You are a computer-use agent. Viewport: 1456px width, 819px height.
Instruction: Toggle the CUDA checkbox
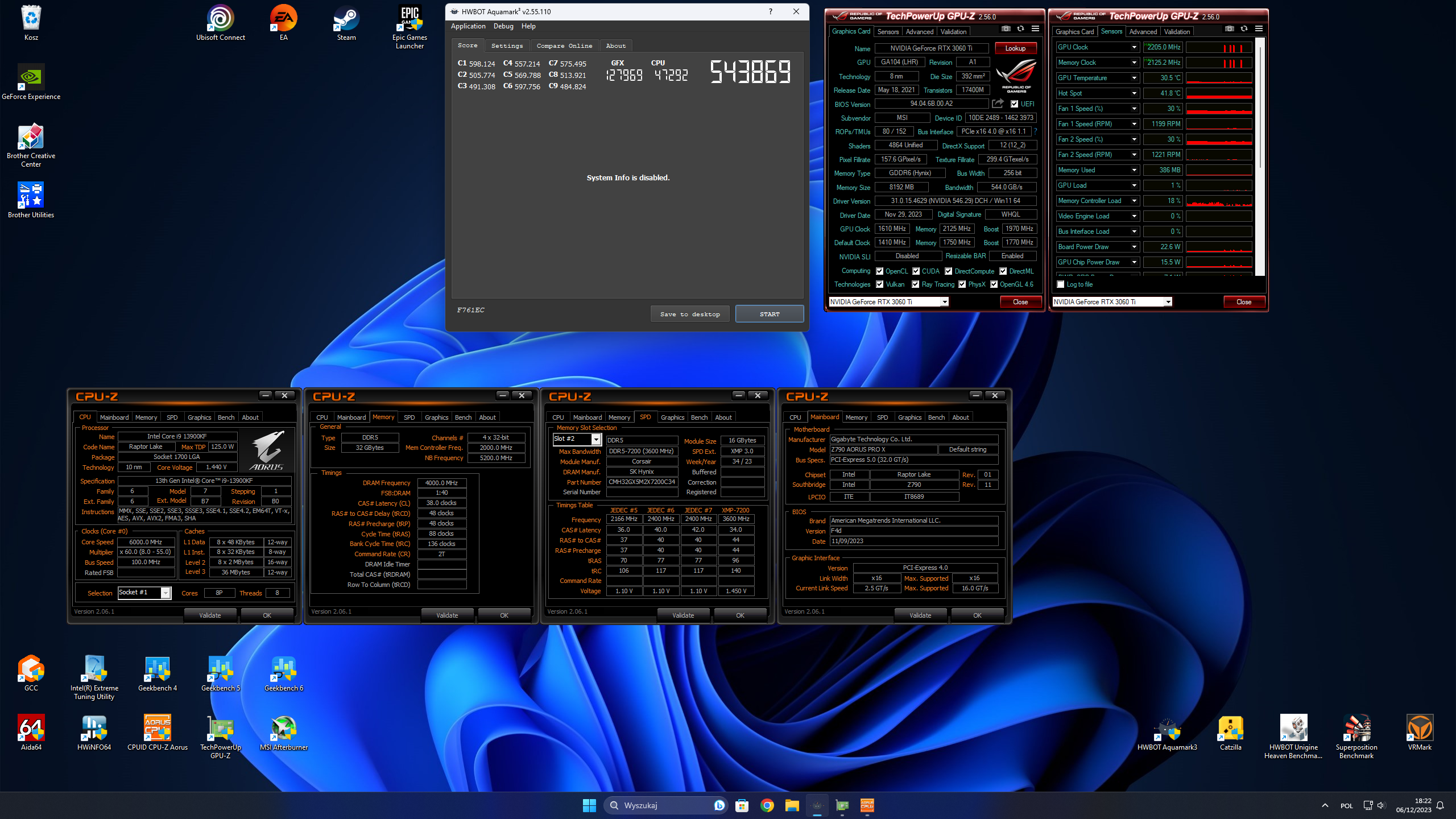coord(916,271)
